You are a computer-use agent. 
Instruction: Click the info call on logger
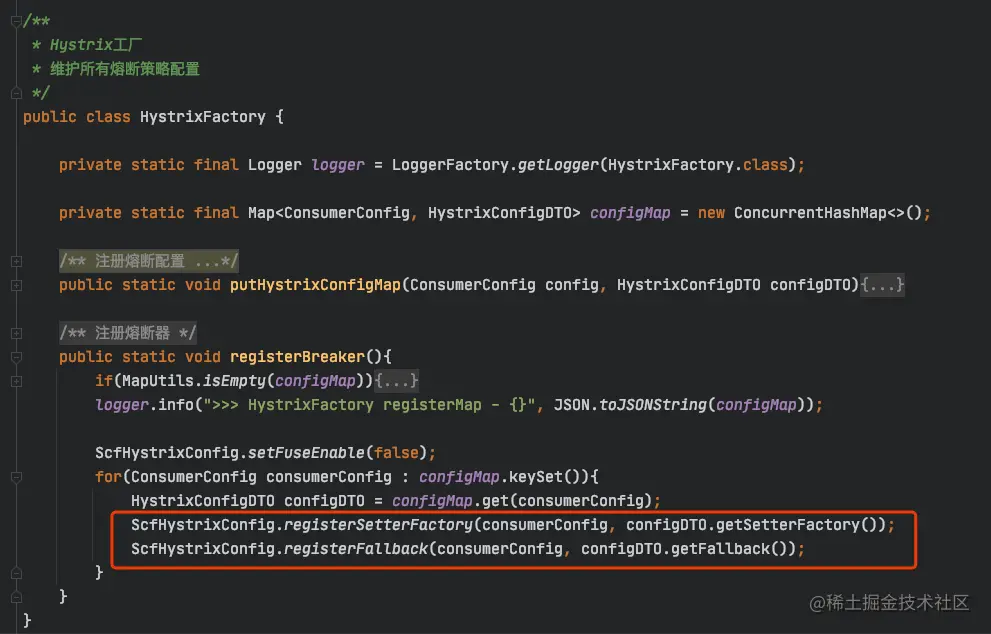tap(176, 405)
